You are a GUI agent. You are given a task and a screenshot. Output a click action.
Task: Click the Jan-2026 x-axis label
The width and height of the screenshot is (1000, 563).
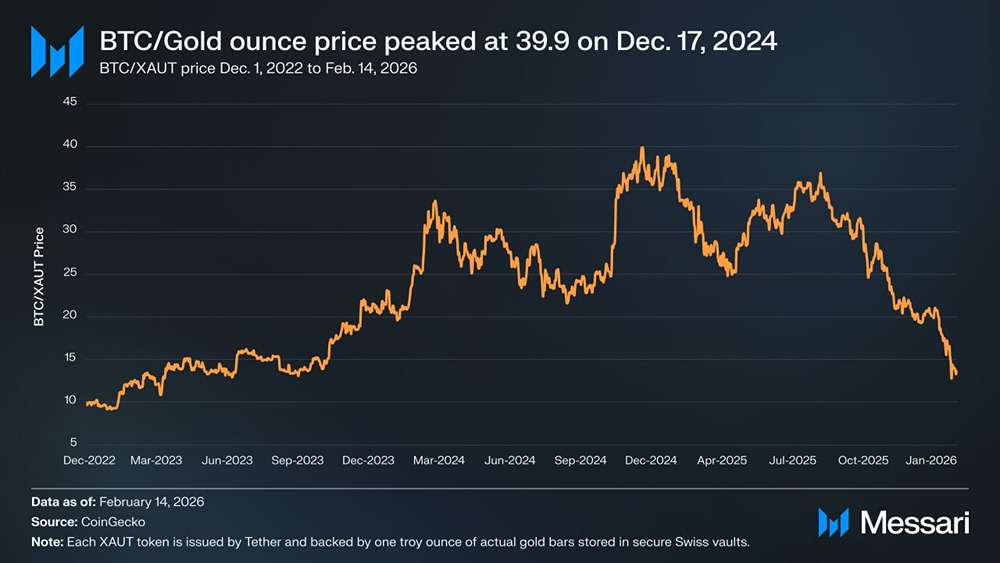(x=932, y=461)
